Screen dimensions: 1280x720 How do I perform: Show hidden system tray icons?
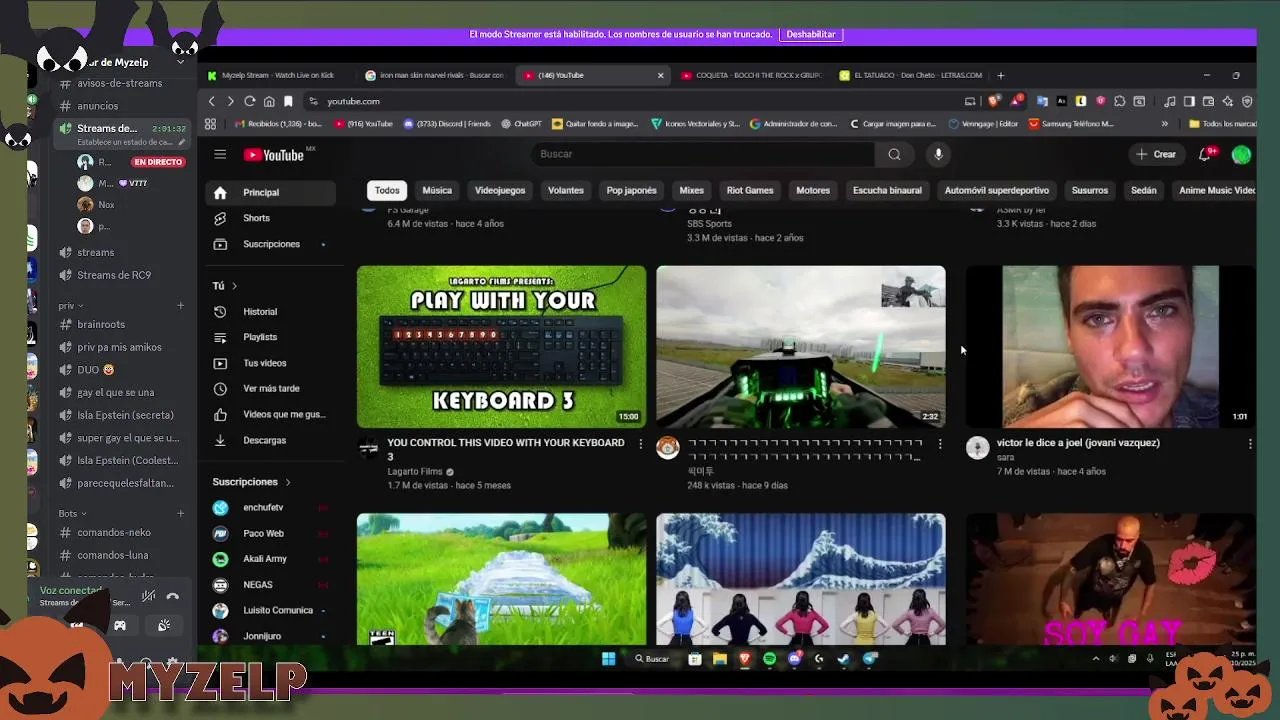click(1096, 658)
